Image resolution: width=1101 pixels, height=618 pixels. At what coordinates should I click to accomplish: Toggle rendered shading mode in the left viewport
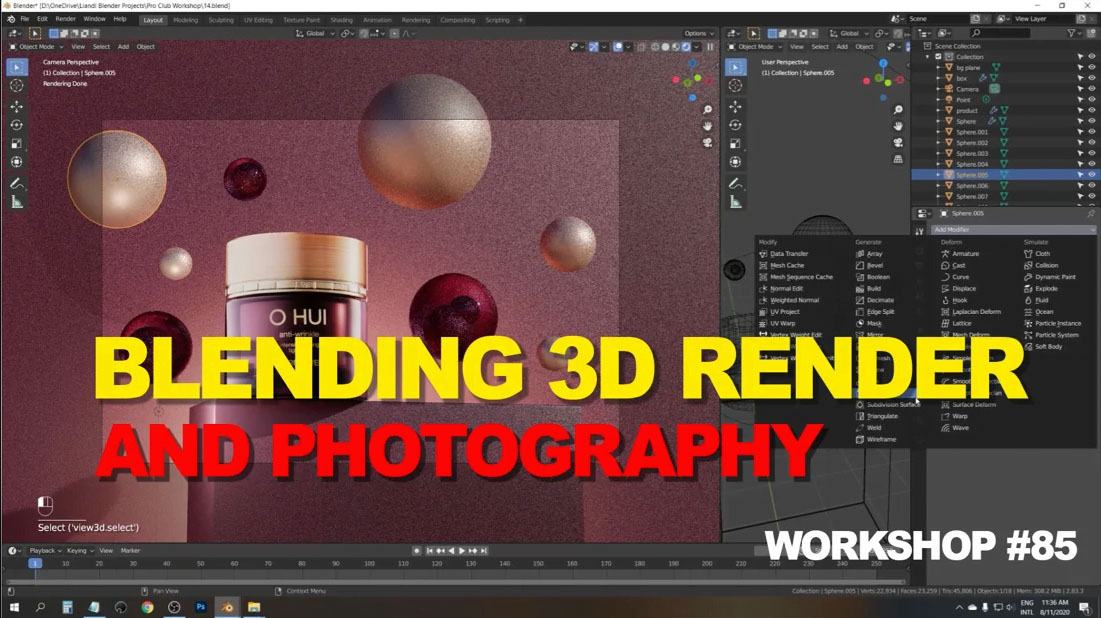686,47
